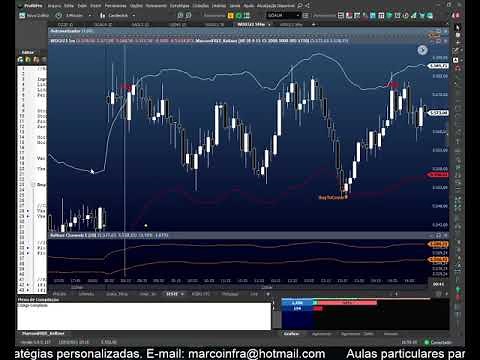
Task: Click the first layout icon in the top-right toolbar
Action: (341, 15)
